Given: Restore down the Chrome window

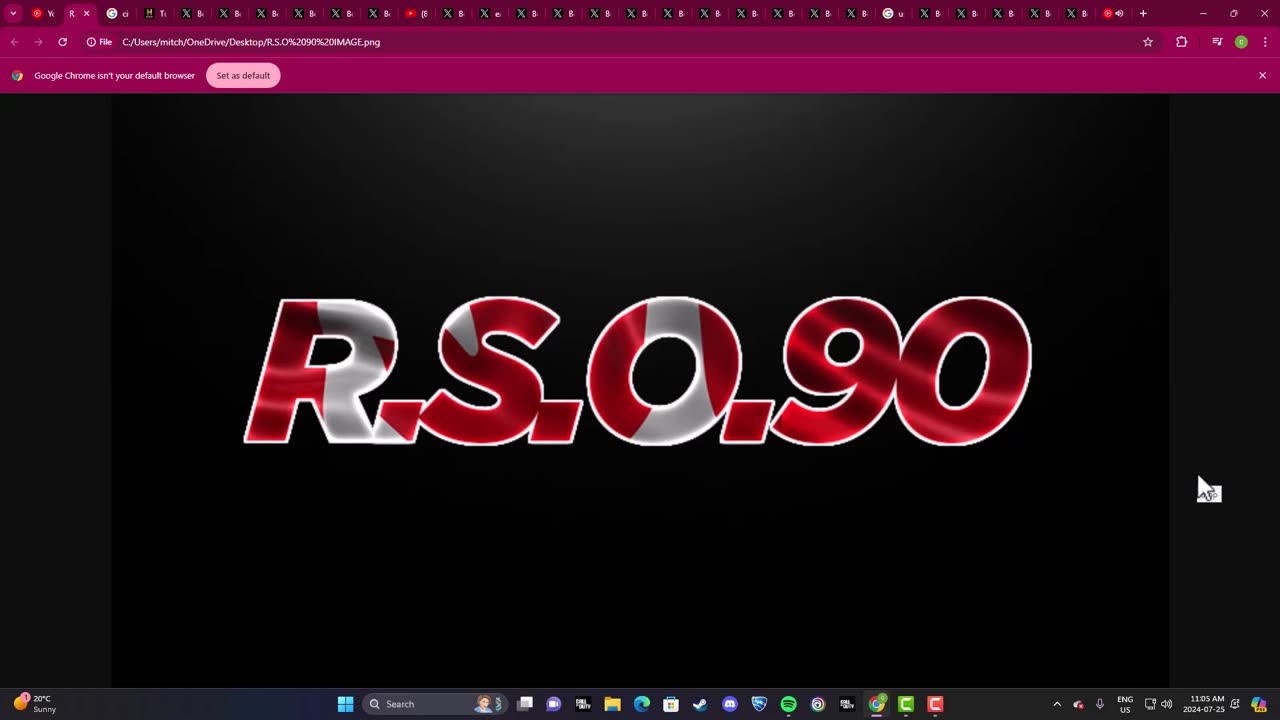Looking at the screenshot, I should click(x=1234, y=13).
